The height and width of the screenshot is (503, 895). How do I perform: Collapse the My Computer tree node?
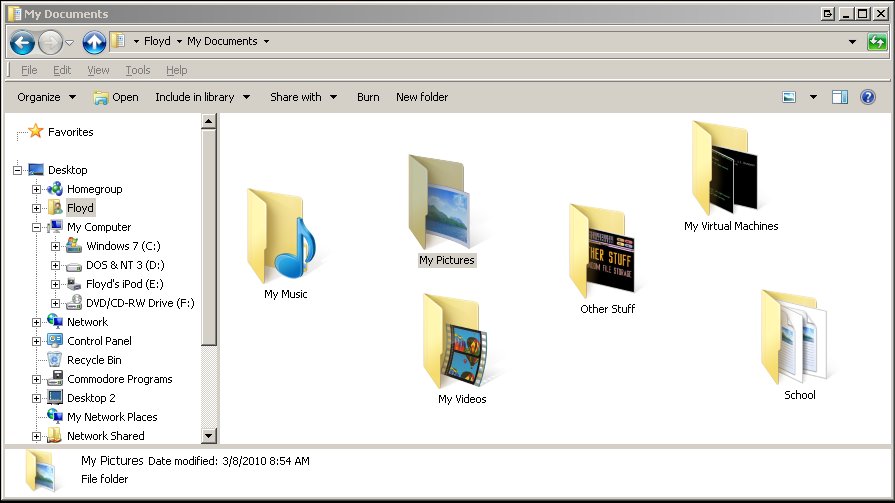(x=37, y=227)
